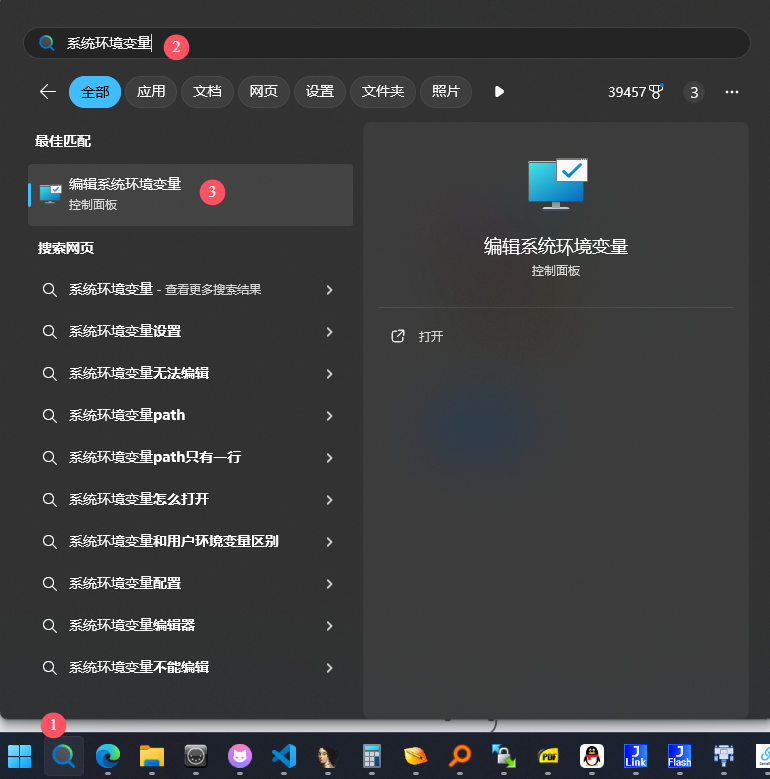770x779 pixels.
Task: Expand the 系统环境变量设置 suggestion chevron
Action: 329,331
